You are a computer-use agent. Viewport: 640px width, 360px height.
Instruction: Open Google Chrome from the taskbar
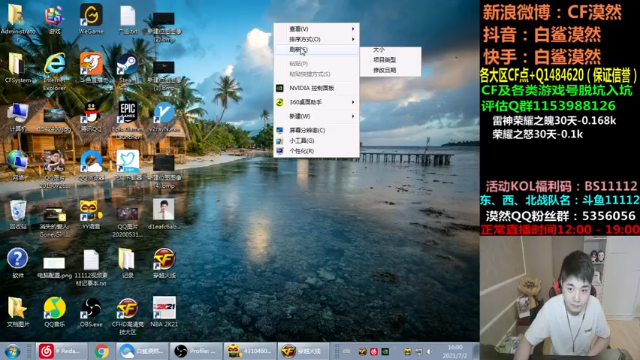pos(102,351)
